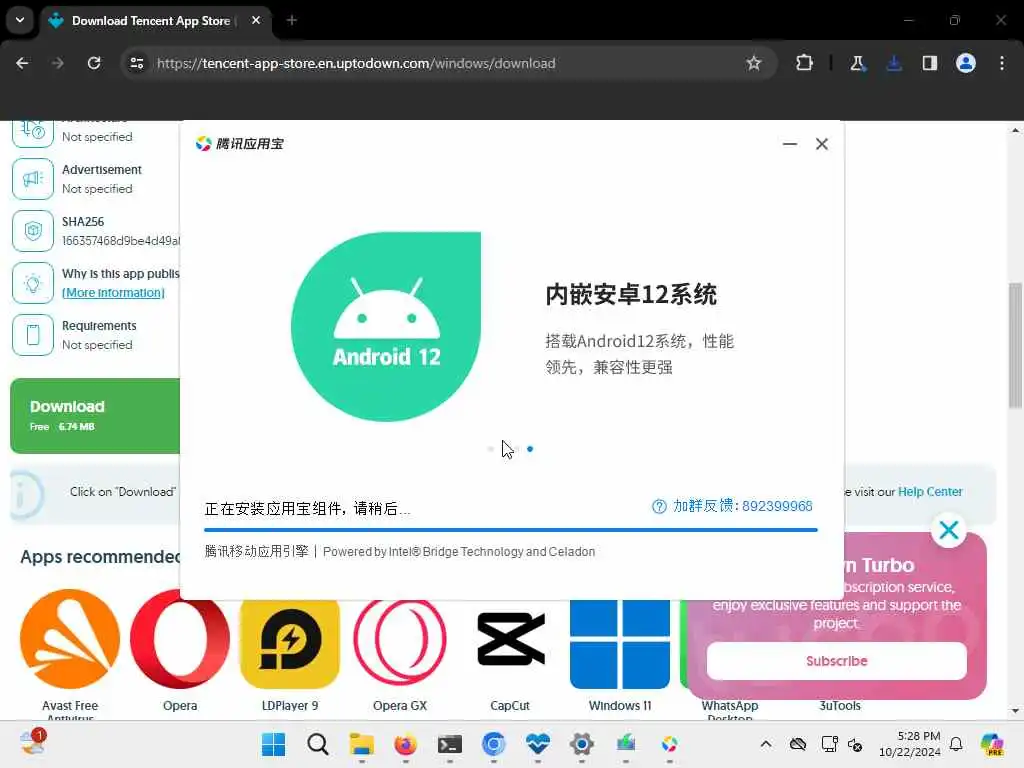This screenshot has width=1024, height=768.
Task: Open the weather widget with badge
Action: pos(33,743)
